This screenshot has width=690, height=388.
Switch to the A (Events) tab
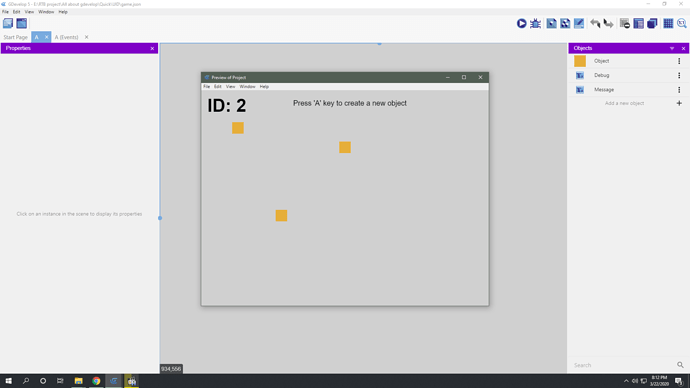pyautogui.click(x=66, y=37)
